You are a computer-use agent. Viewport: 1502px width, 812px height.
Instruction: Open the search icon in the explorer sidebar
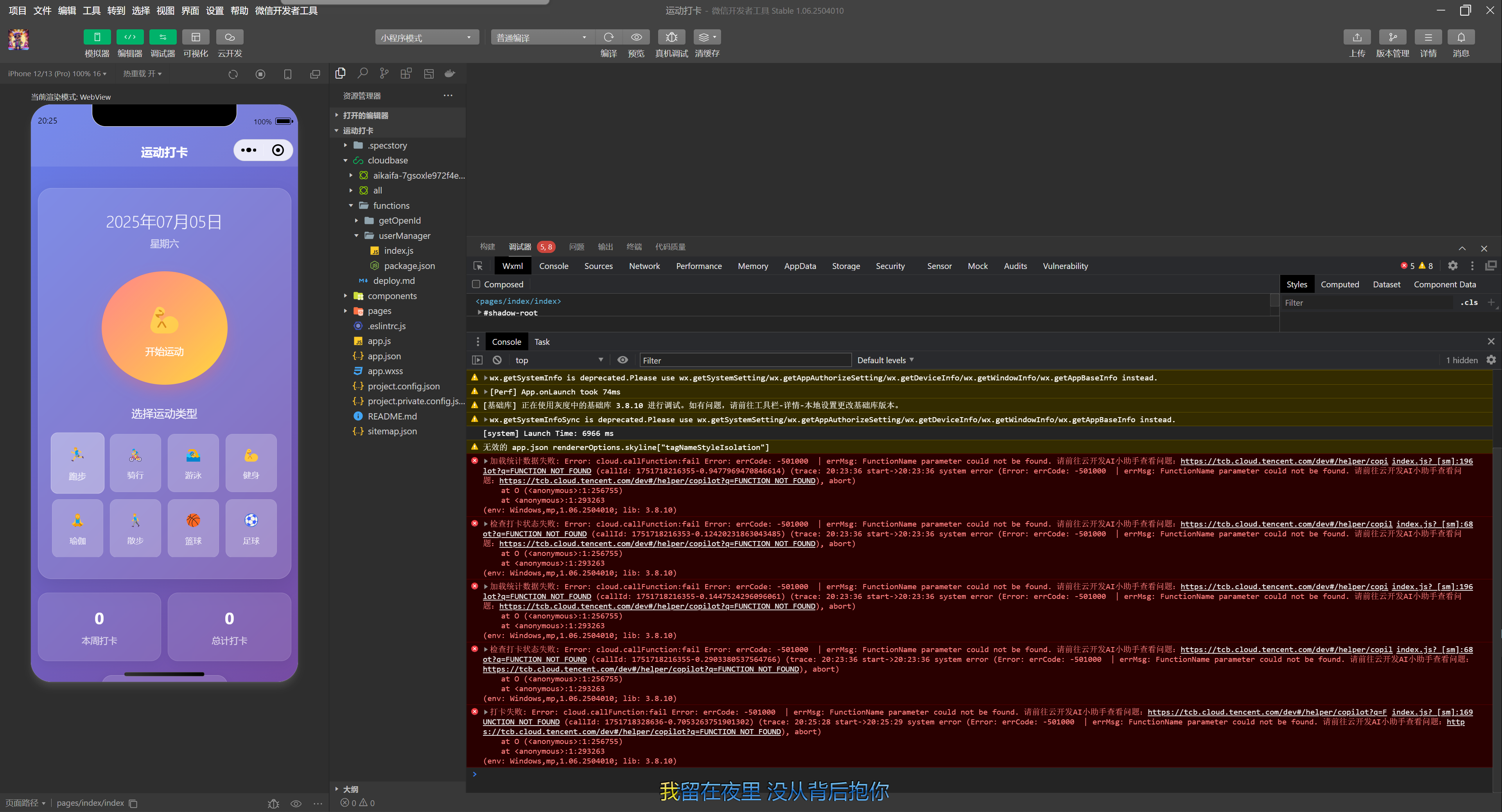[362, 73]
